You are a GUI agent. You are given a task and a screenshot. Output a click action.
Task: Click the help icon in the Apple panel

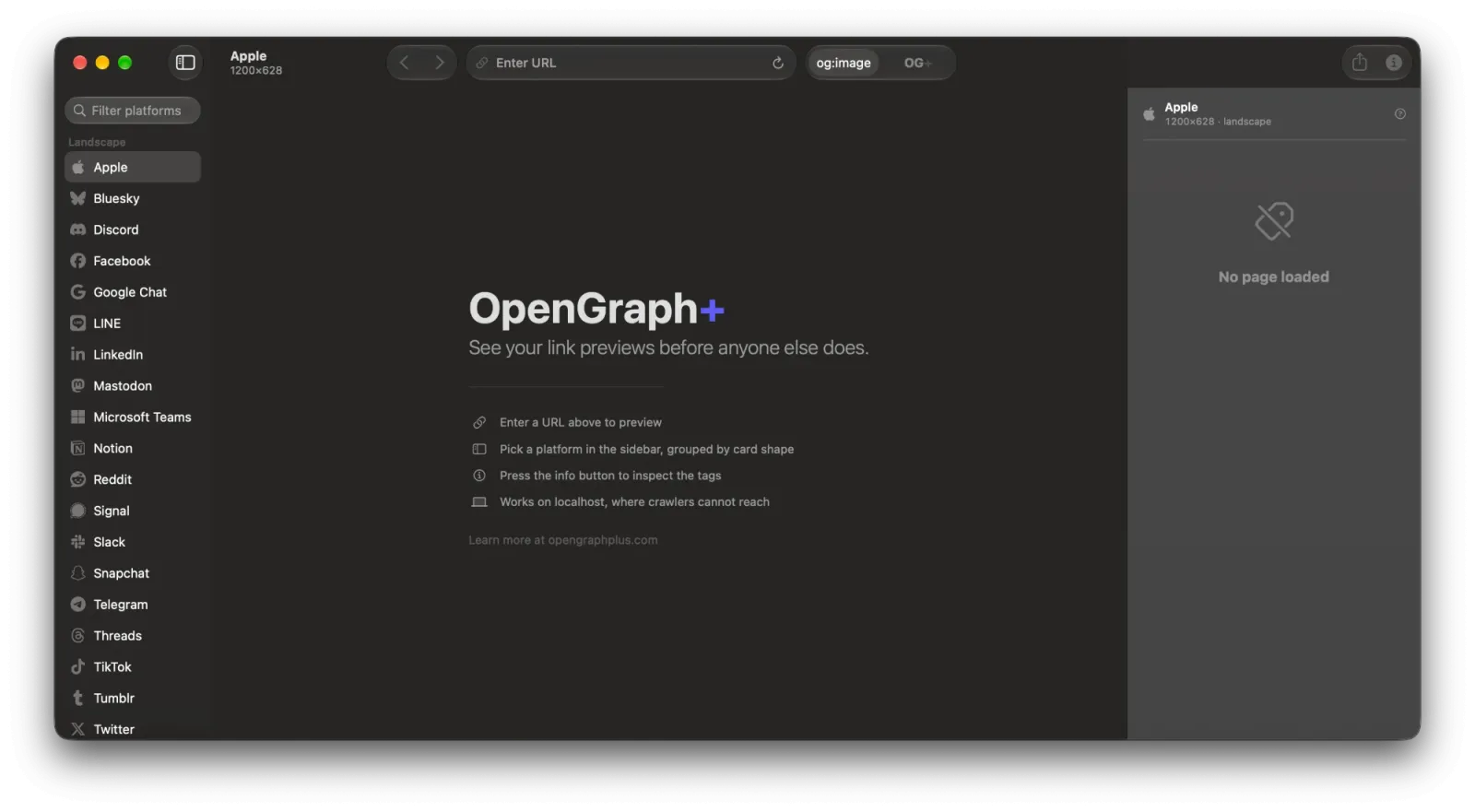click(x=1399, y=114)
